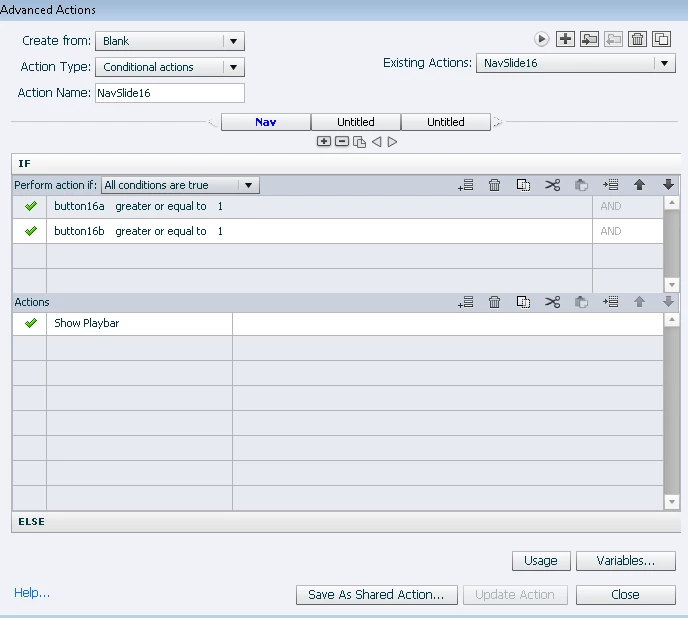
Task: Add condition row icon in IF toolbar
Action: point(466,185)
